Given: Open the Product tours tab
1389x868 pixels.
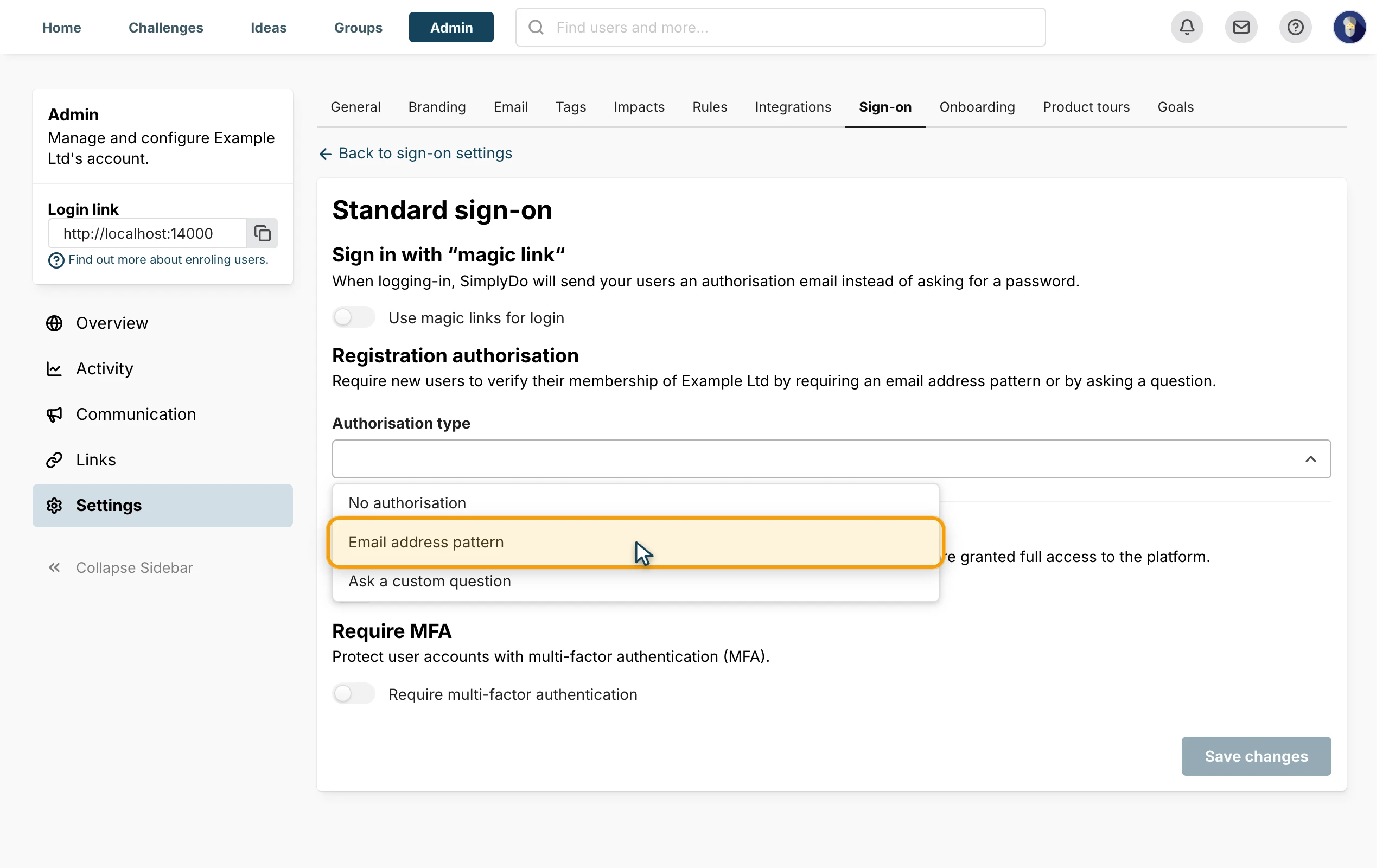Looking at the screenshot, I should (1086, 107).
